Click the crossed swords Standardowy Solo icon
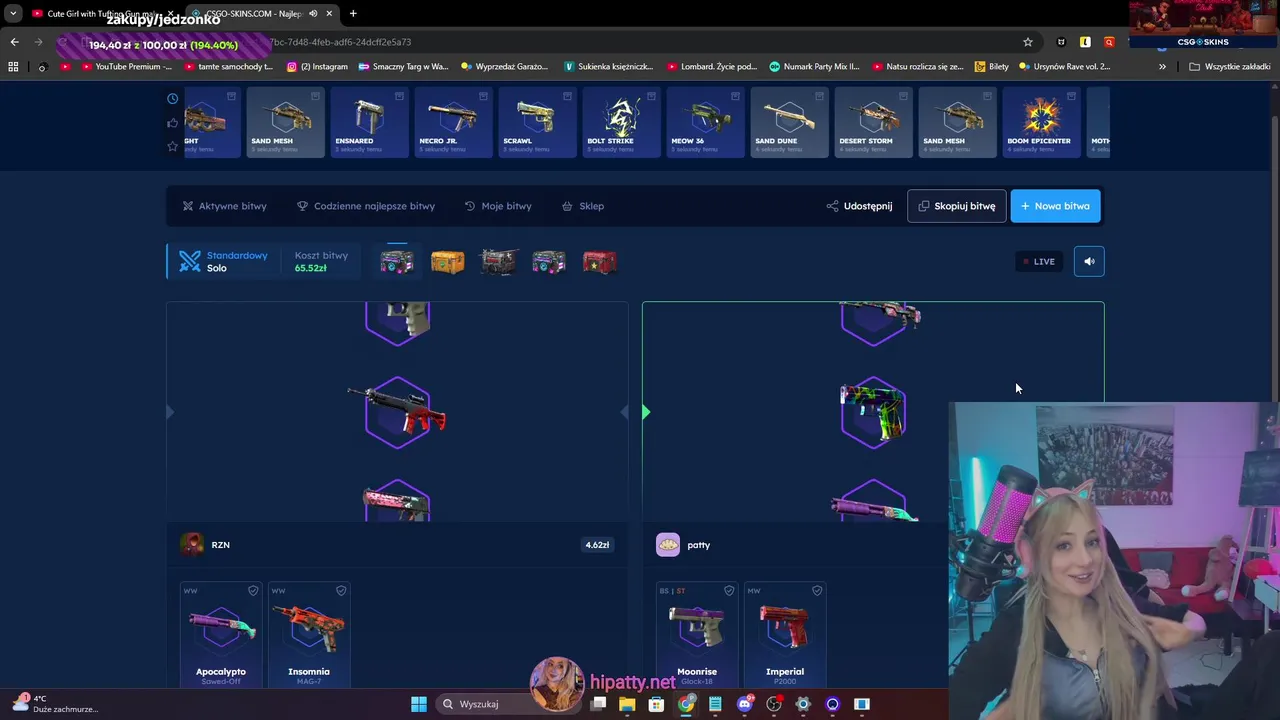 (190, 261)
